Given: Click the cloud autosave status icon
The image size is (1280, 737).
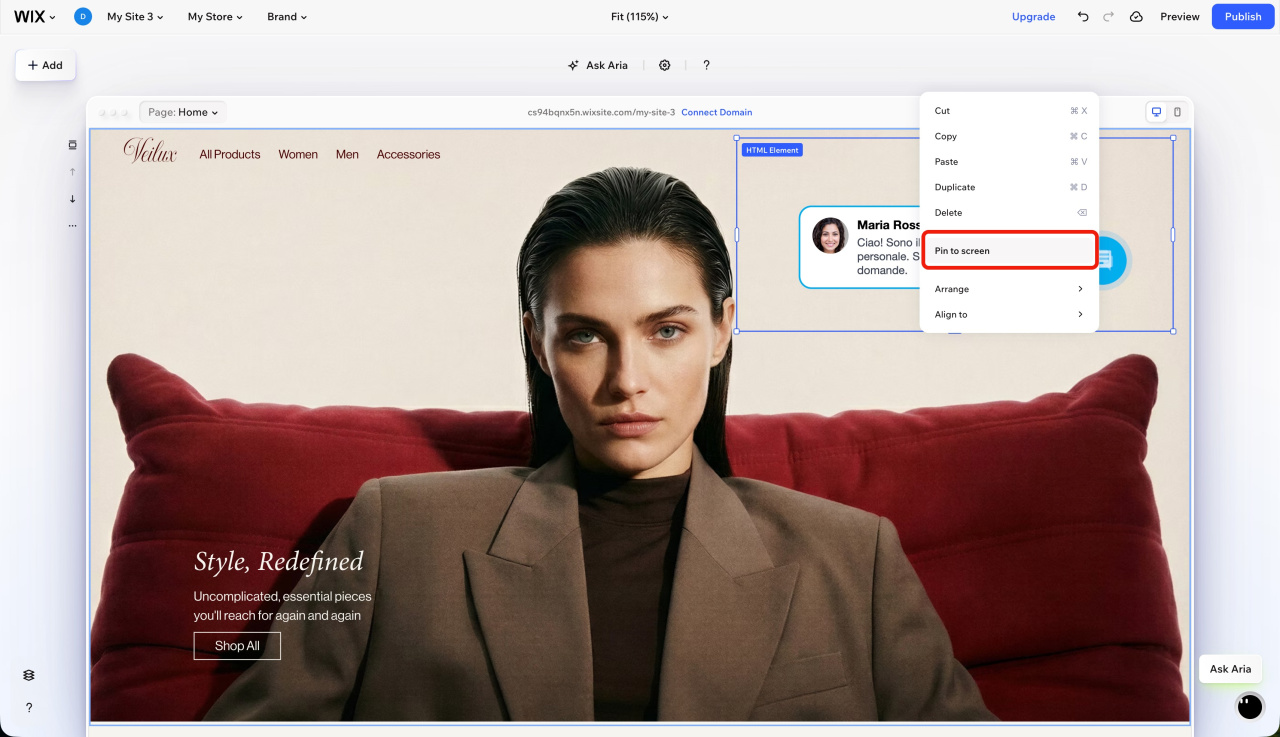Looking at the screenshot, I should point(1136,17).
